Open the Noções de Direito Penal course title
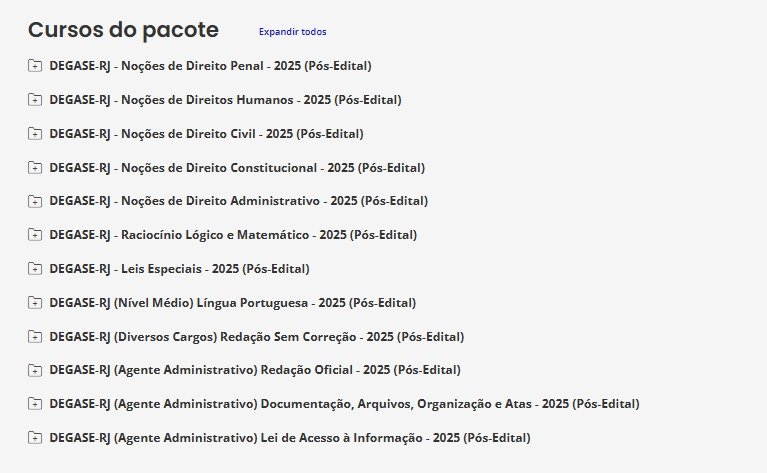Screen dimensions: 767x473 click(210, 66)
